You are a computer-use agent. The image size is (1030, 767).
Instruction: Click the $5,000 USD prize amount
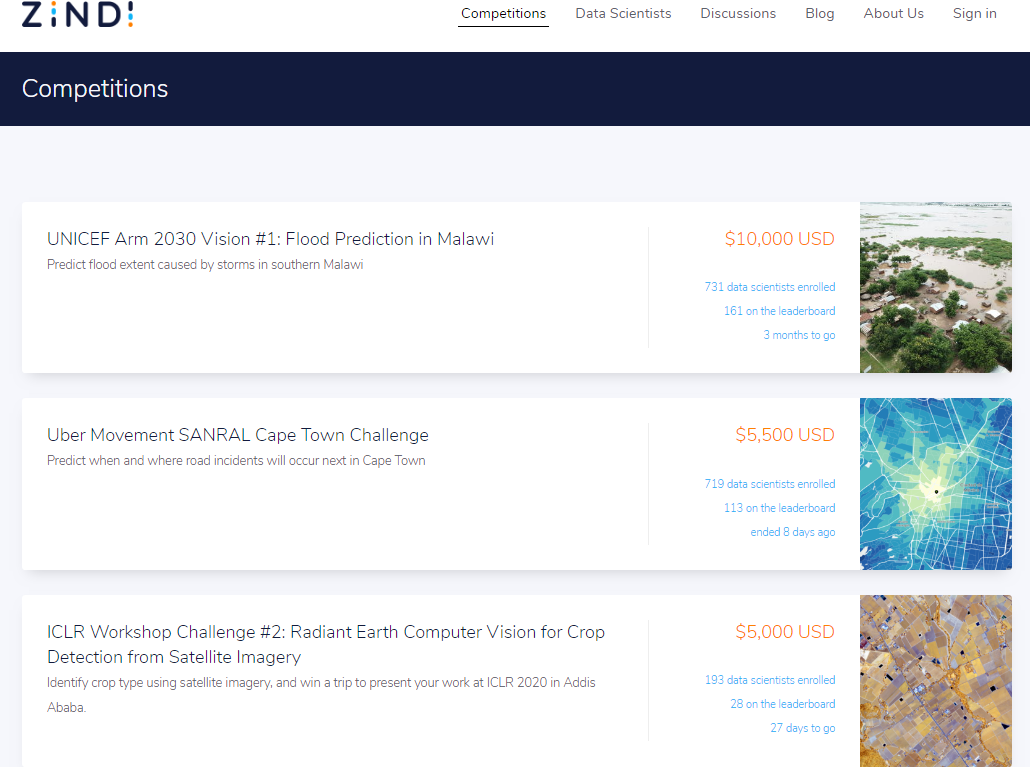[x=785, y=632]
